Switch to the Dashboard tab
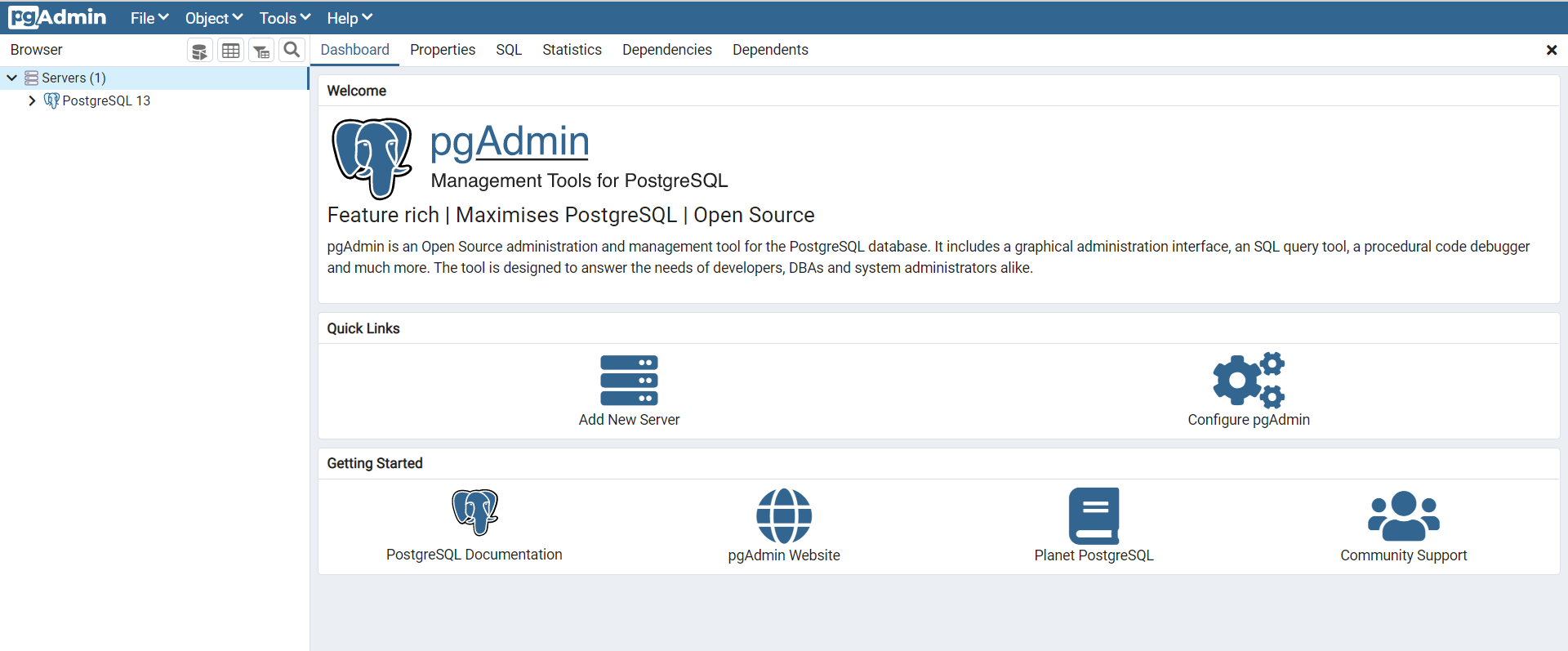 click(x=355, y=50)
